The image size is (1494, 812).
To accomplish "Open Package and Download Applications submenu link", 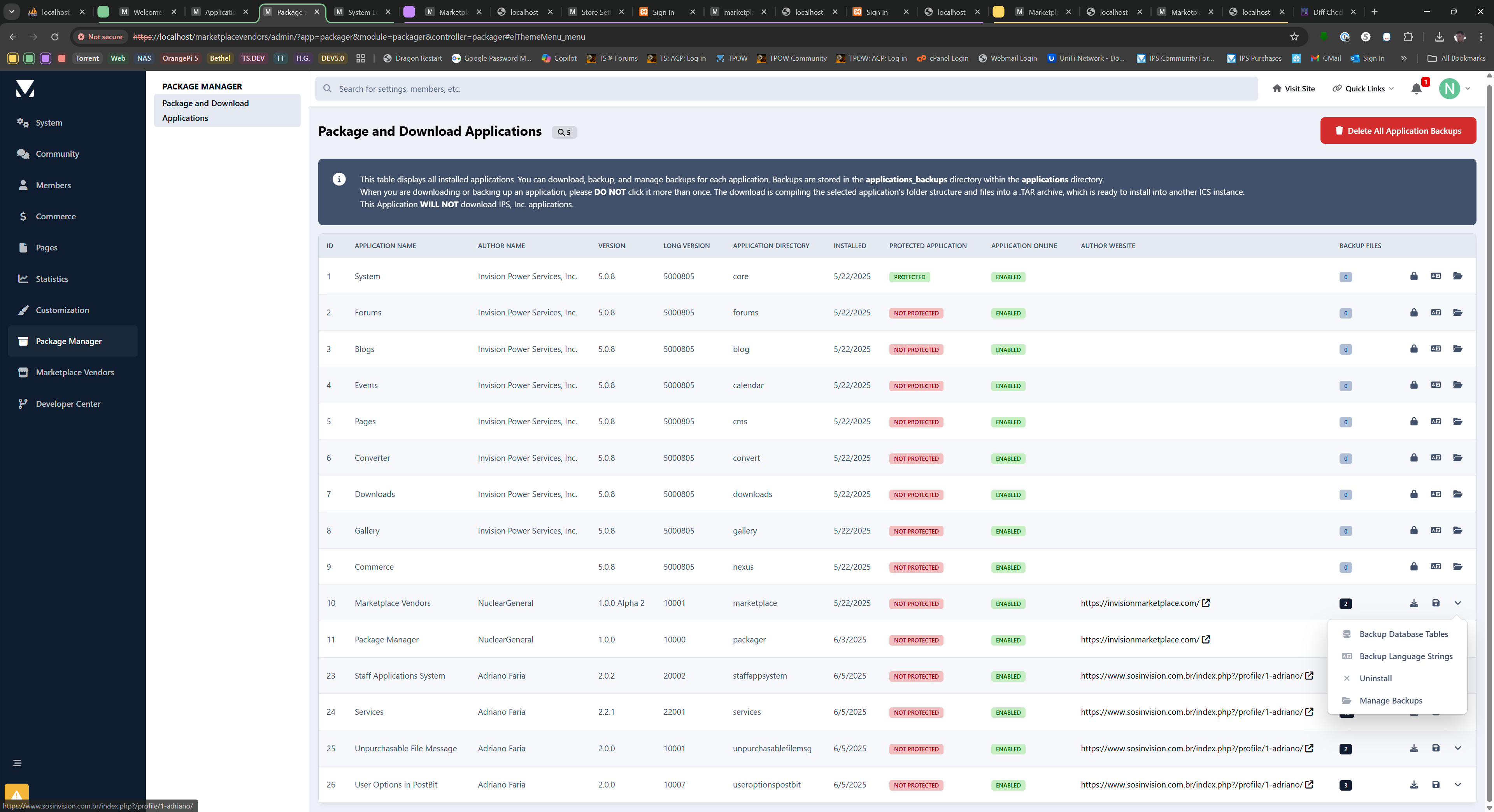I will pyautogui.click(x=227, y=110).
